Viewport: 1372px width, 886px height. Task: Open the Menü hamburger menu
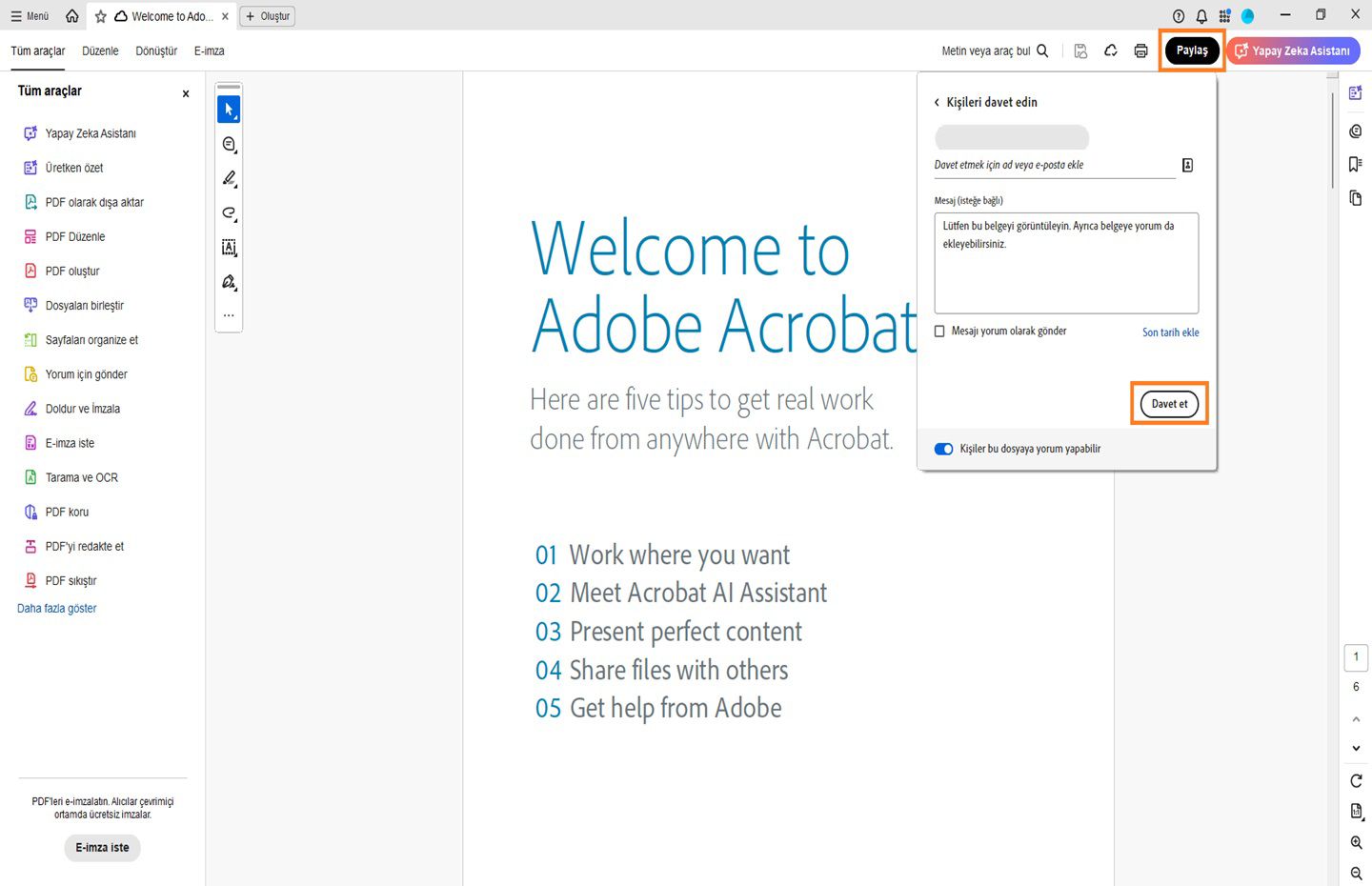coord(30,16)
